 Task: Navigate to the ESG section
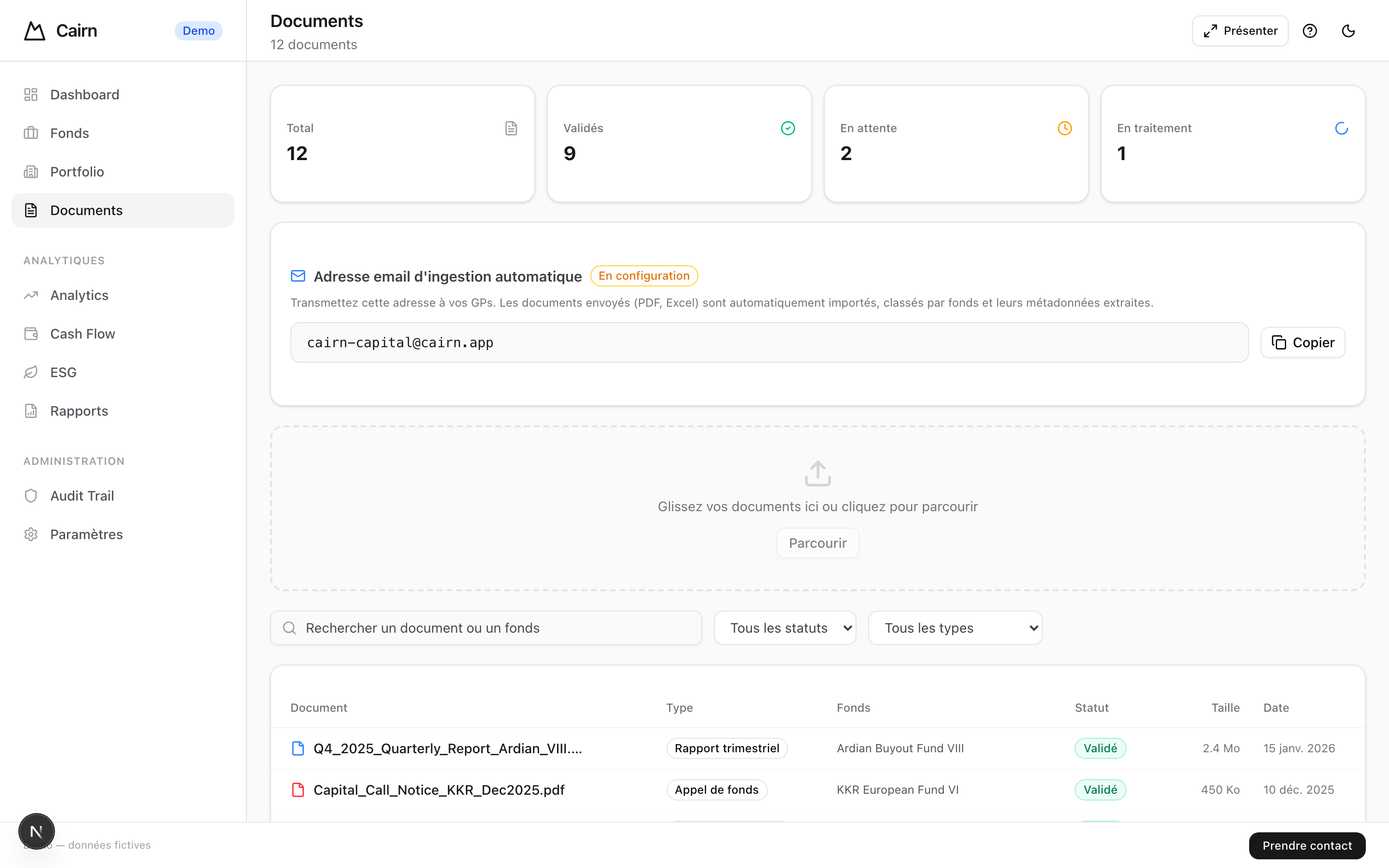click(x=63, y=372)
